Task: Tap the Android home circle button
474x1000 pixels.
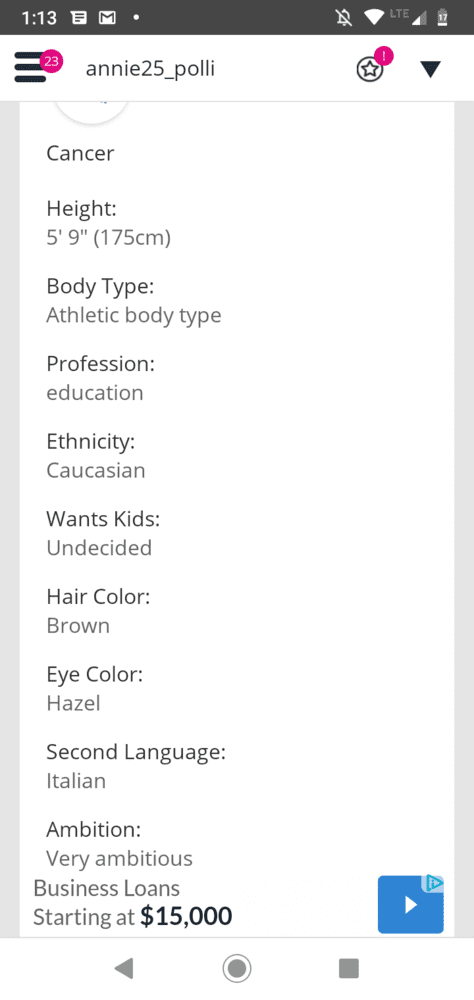Action: 237,969
